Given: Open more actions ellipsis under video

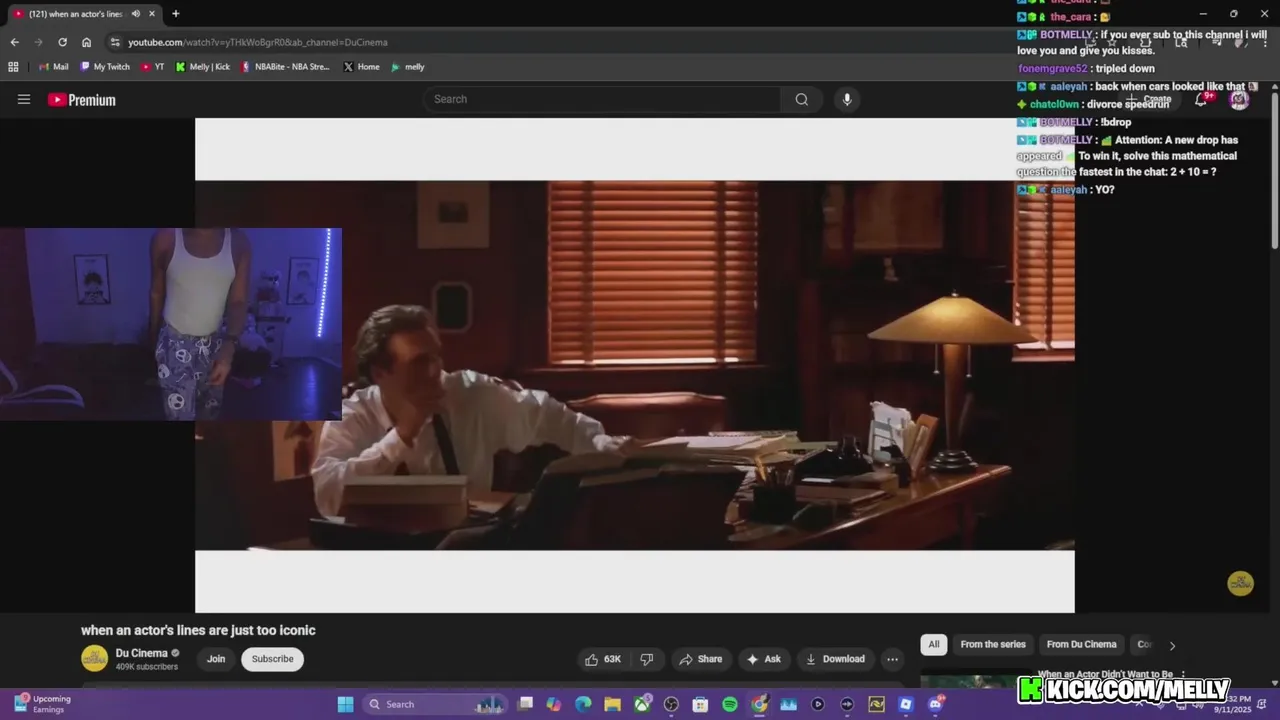Looking at the screenshot, I should click(x=892, y=659).
